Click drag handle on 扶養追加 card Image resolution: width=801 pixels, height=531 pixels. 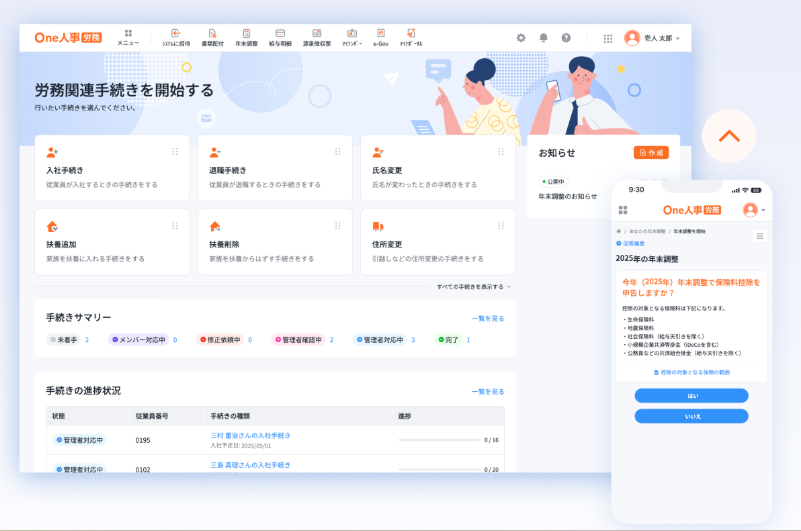tap(175, 226)
